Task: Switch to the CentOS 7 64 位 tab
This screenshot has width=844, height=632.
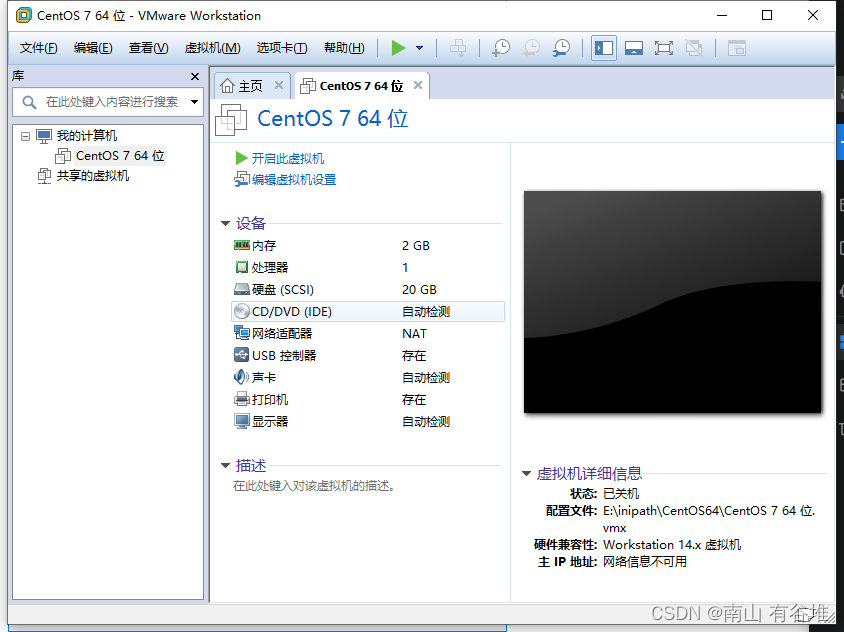Action: pyautogui.click(x=361, y=86)
